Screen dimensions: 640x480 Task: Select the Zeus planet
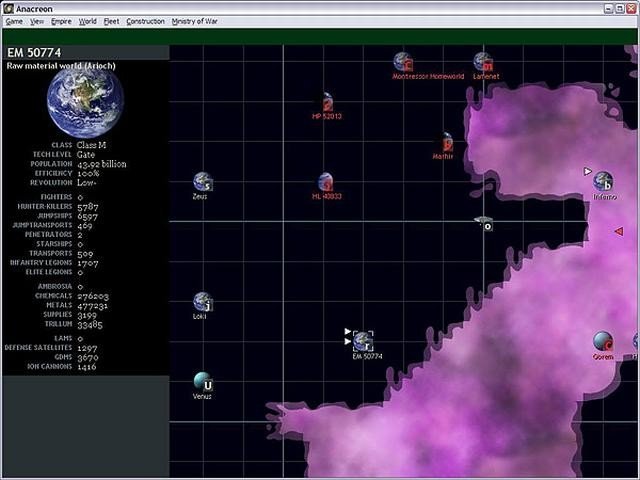(x=203, y=182)
